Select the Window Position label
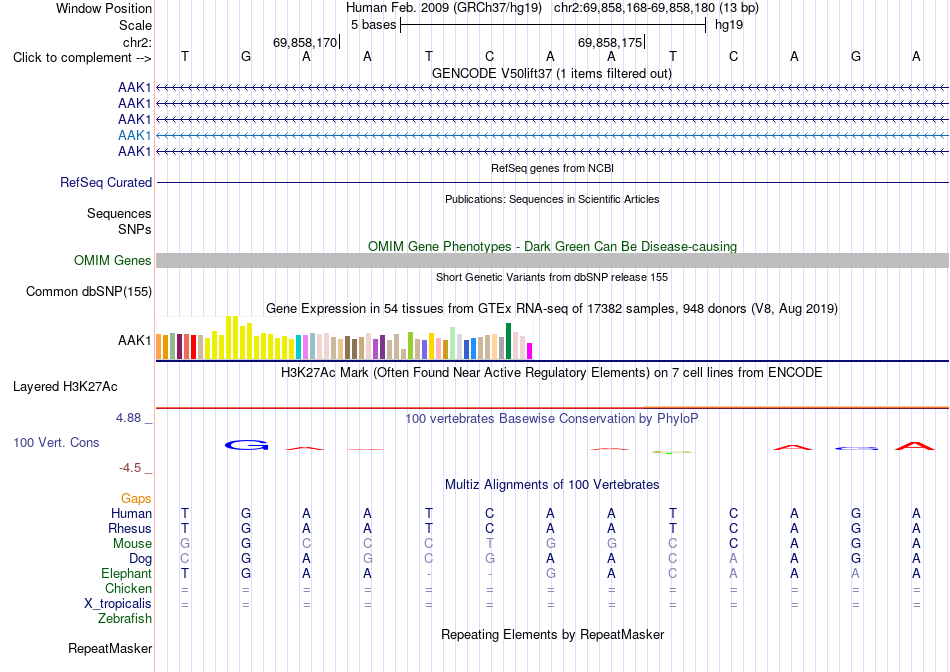The image size is (950, 672). click(x=104, y=8)
